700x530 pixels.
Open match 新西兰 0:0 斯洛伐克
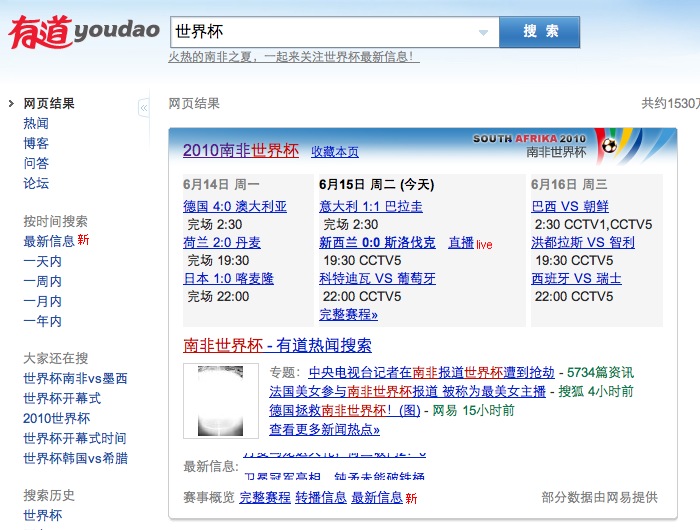(377, 242)
